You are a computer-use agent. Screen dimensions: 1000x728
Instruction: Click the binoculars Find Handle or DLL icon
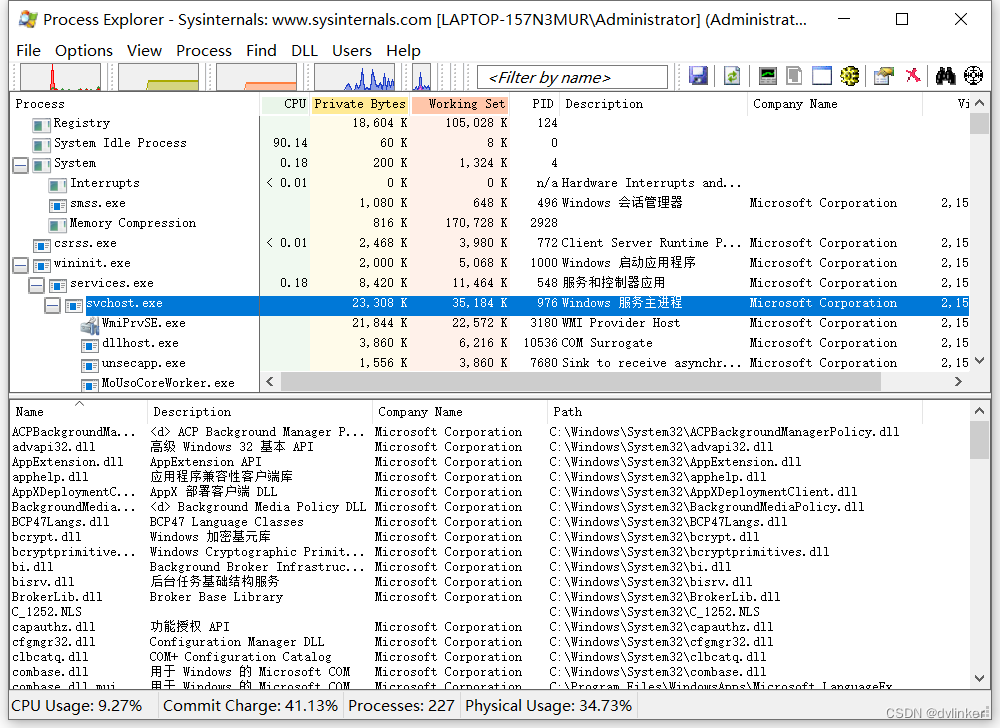coord(945,76)
